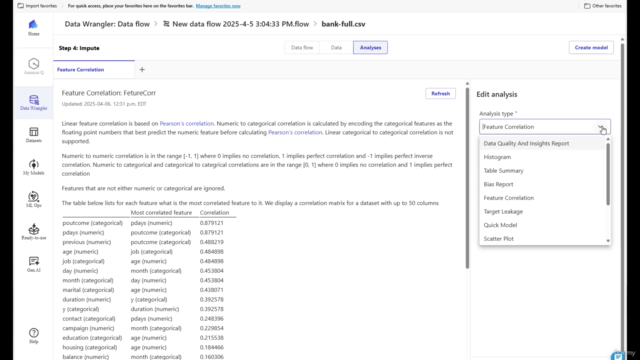The image size is (640, 360).
Task: Click Step 4: Impute label
Action: pos(79,48)
